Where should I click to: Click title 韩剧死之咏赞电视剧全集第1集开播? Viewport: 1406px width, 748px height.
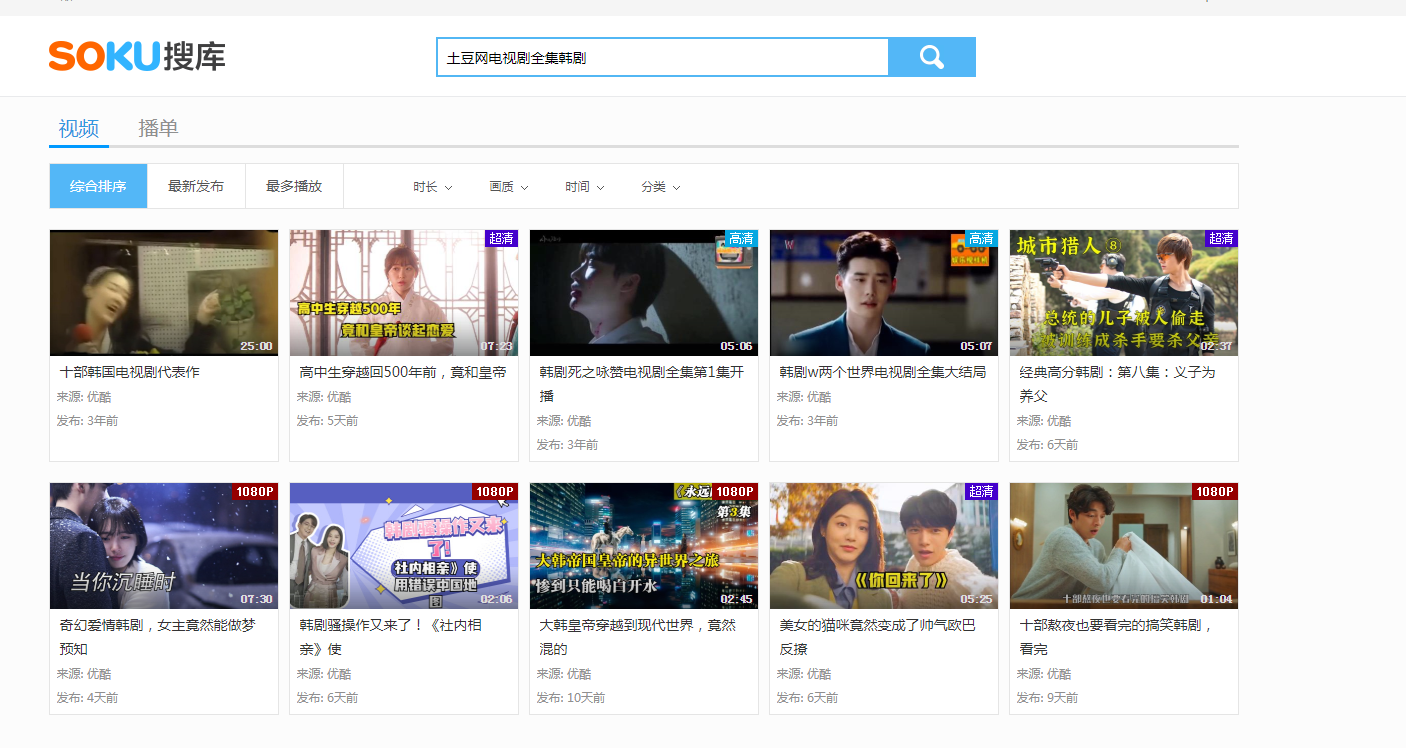[642, 384]
